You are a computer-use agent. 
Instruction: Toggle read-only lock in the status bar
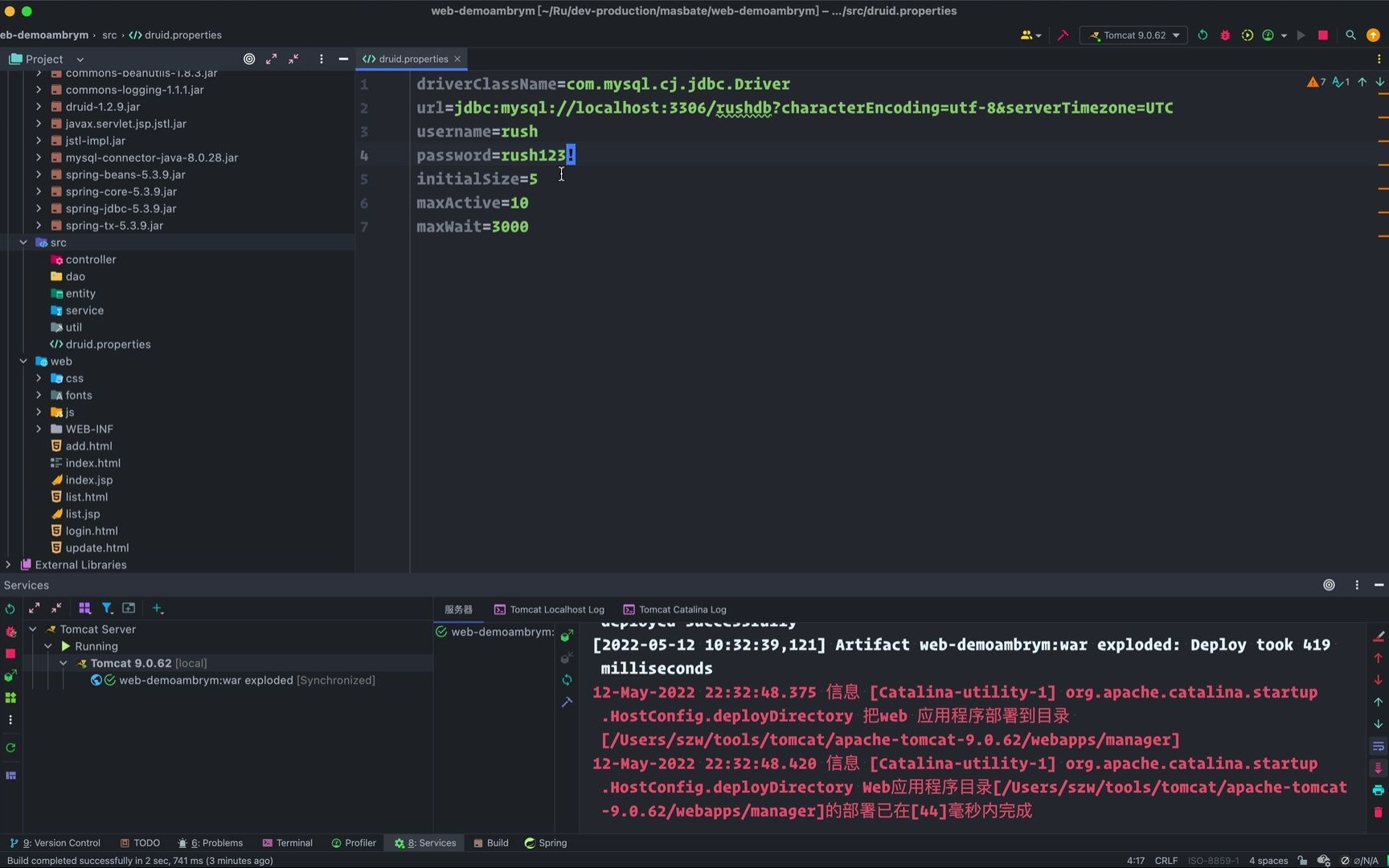(x=1302, y=861)
